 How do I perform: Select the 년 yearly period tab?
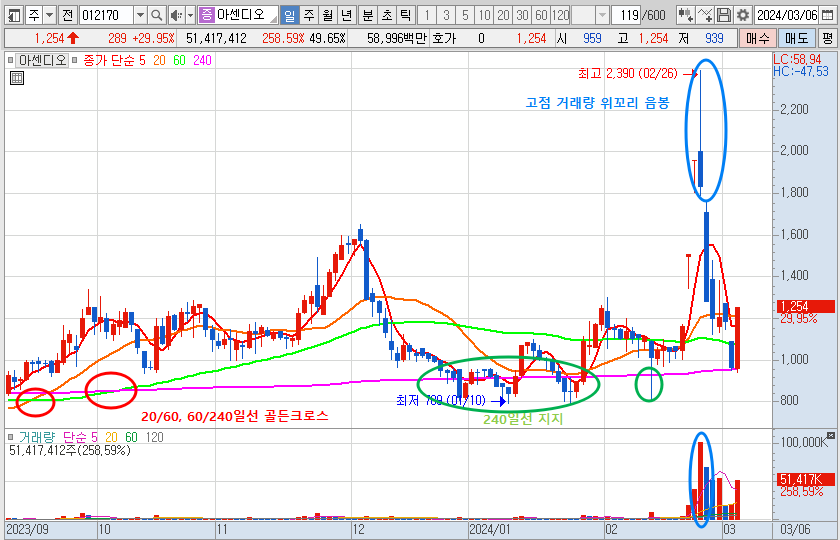346,15
